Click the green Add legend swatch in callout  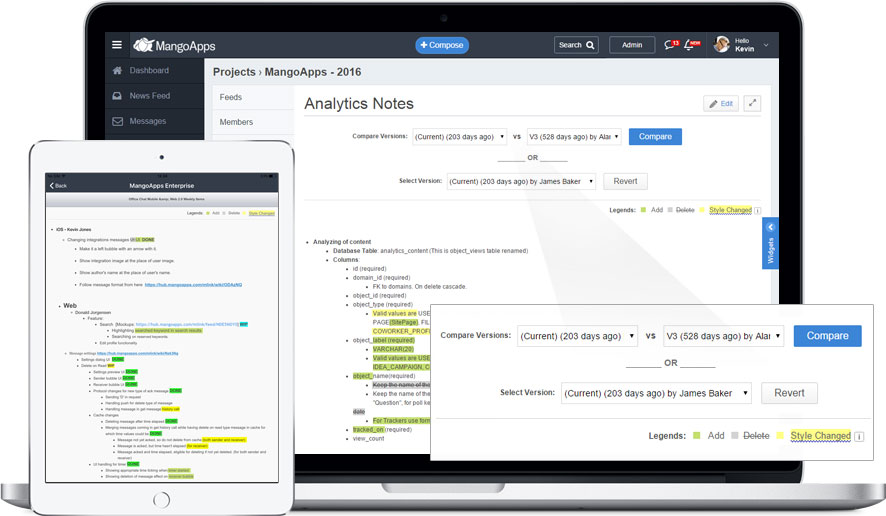point(697,436)
